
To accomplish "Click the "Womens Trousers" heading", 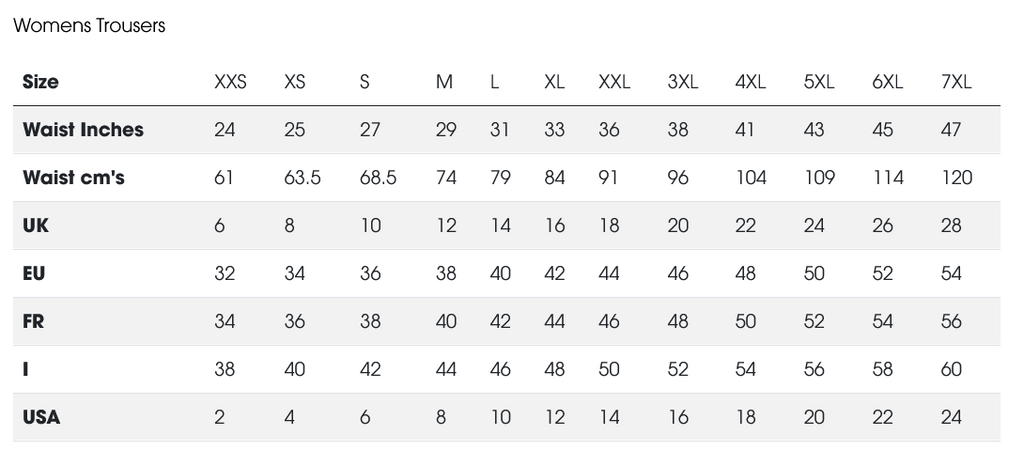I will coord(89,27).
